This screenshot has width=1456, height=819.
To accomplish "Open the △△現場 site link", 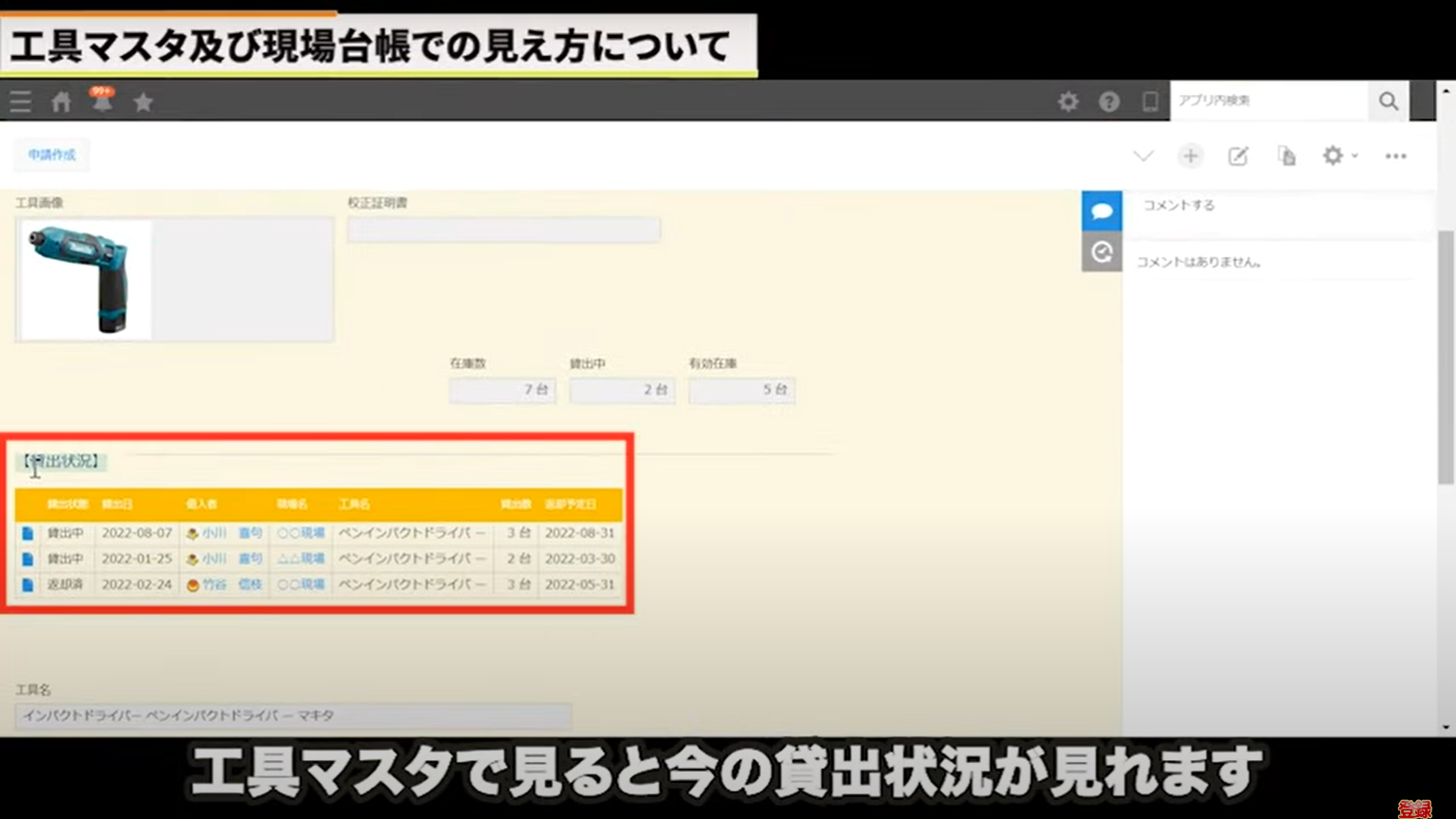I will (300, 559).
